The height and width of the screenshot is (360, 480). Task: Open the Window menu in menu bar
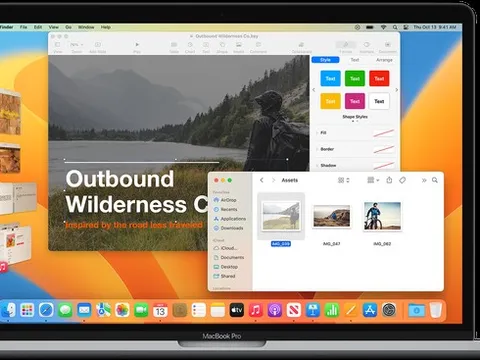point(86,27)
